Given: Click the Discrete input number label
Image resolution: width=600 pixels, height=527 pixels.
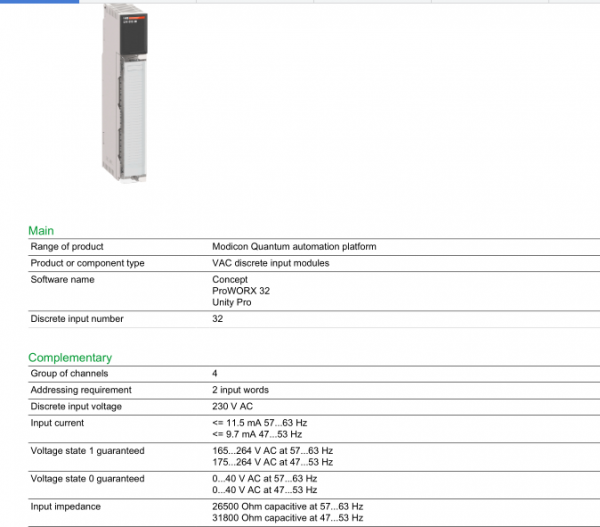Looking at the screenshot, I should (x=77, y=319).
